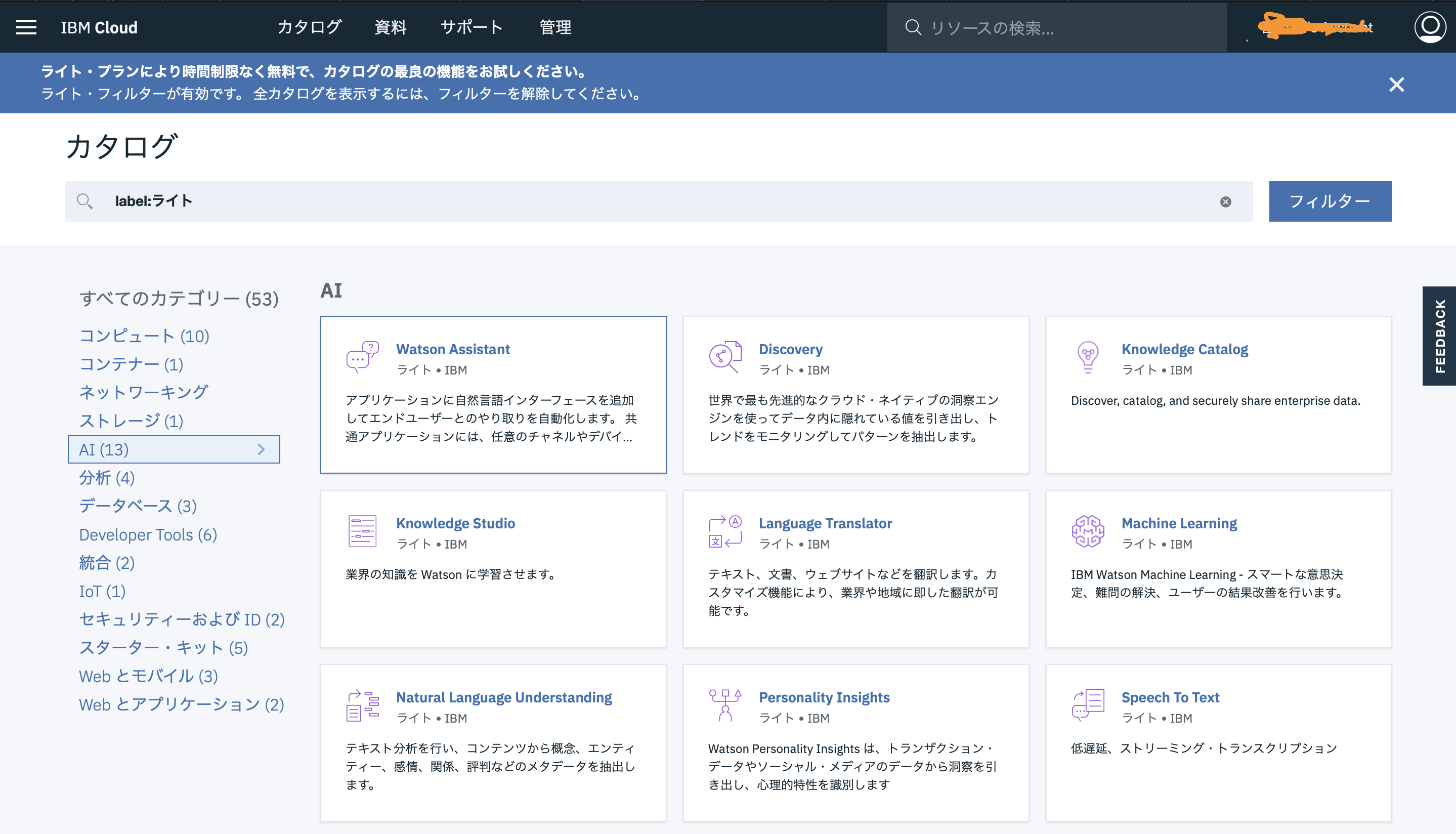The image size is (1456, 834).
Task: Open the サポート menu item
Action: click(471, 27)
